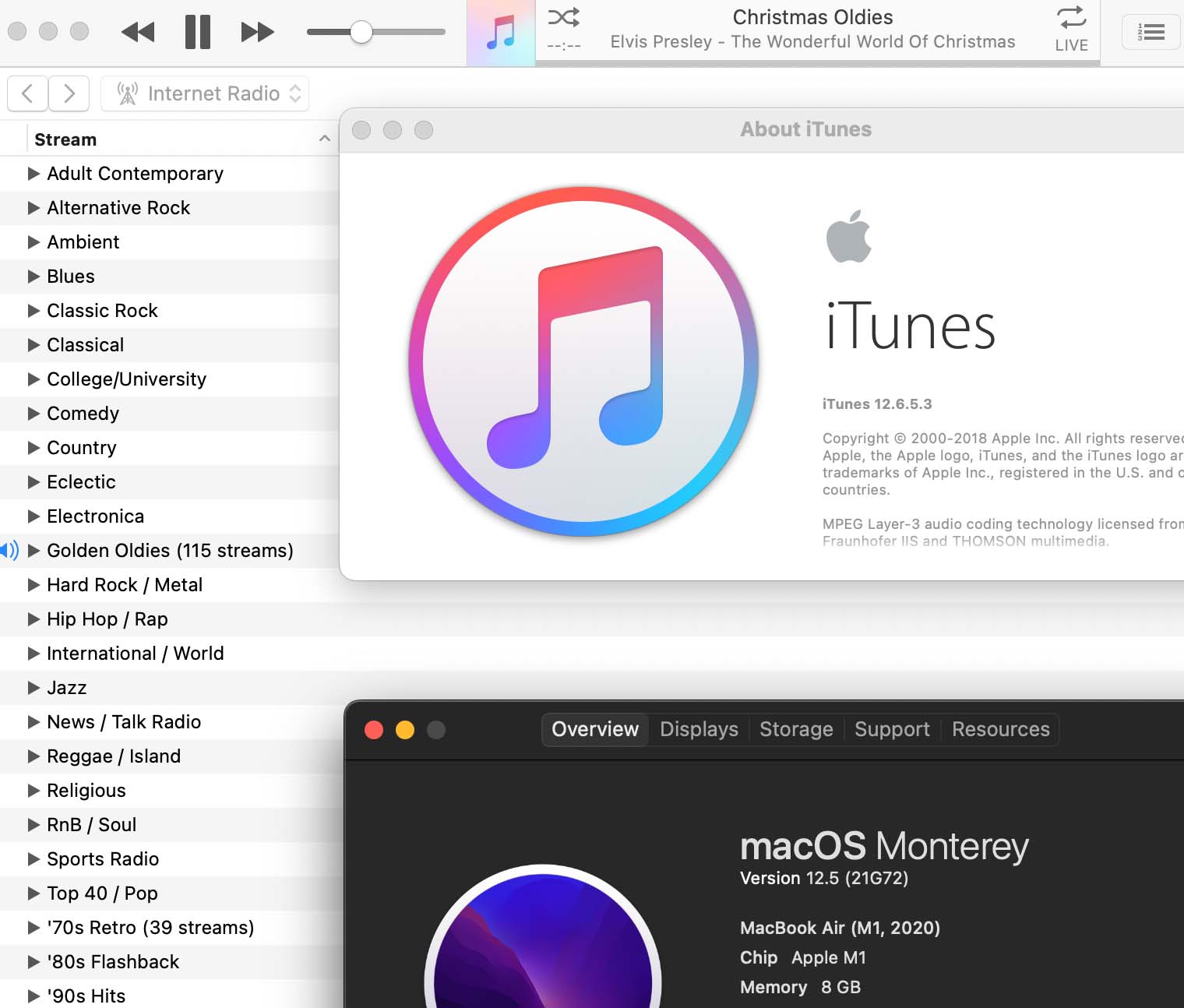The image size is (1184, 1008).
Task: Click the Elvis Presley track info text
Action: tap(812, 42)
